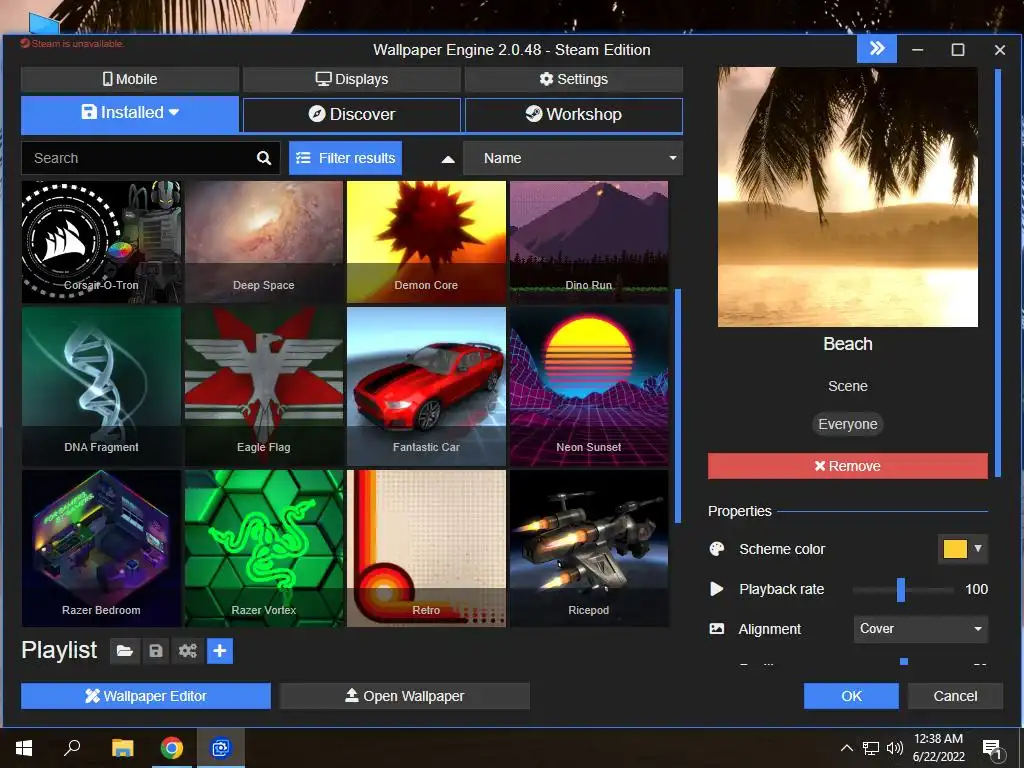Click the Steam is unavailable warning
Screen dimensions: 1024x768
pyautogui.click(x=72, y=44)
